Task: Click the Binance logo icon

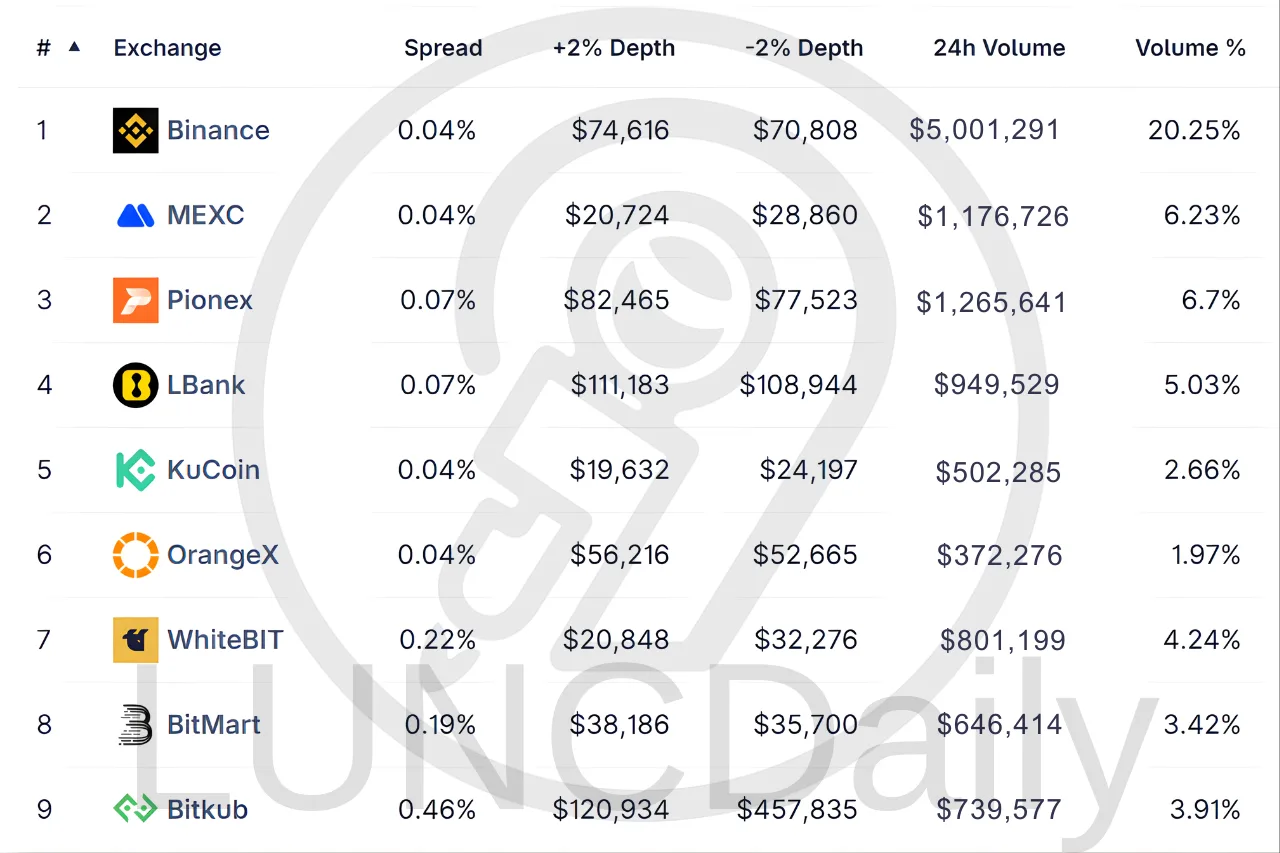Action: pos(135,130)
